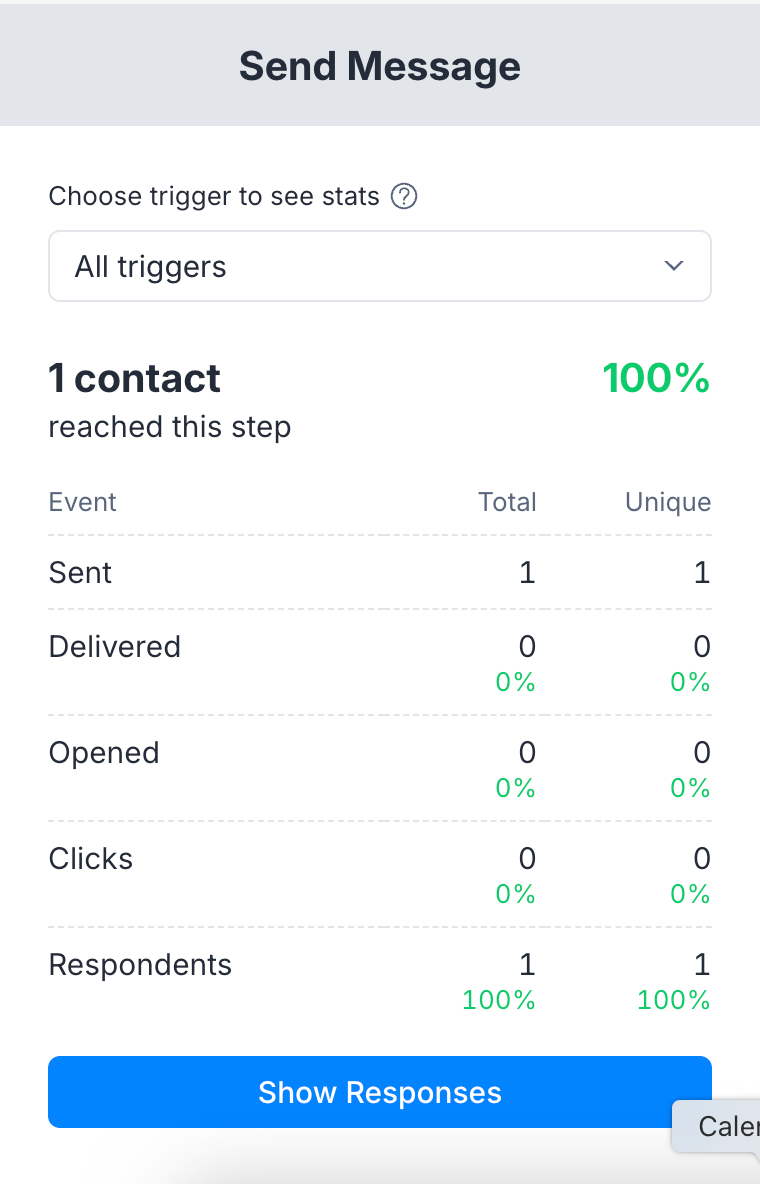Click the Respondents unique 100% value
The width and height of the screenshot is (760, 1184).
[674, 1000]
